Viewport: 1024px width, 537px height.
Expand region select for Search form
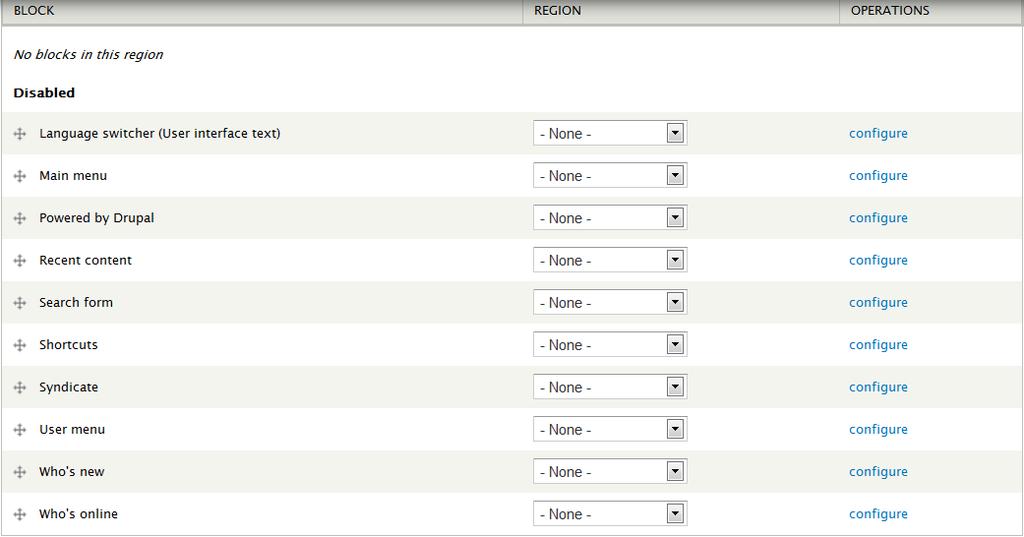[x=610, y=302]
